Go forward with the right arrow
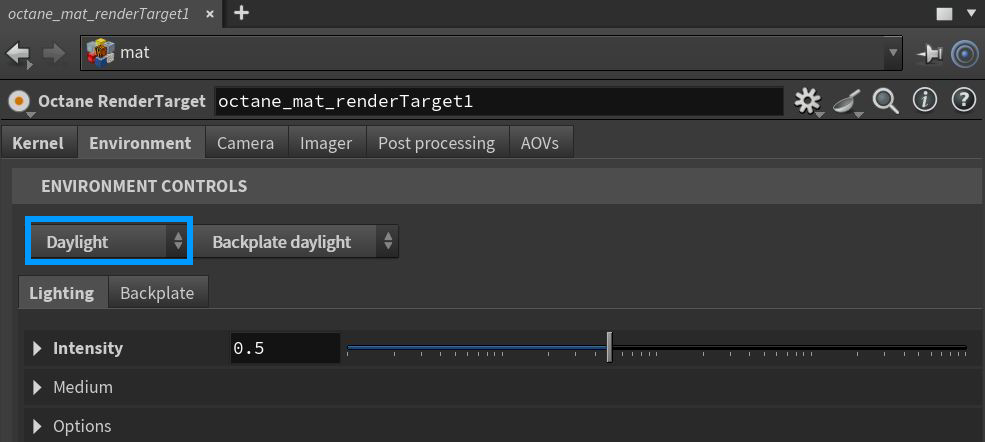This screenshot has width=985, height=442. tap(54, 53)
